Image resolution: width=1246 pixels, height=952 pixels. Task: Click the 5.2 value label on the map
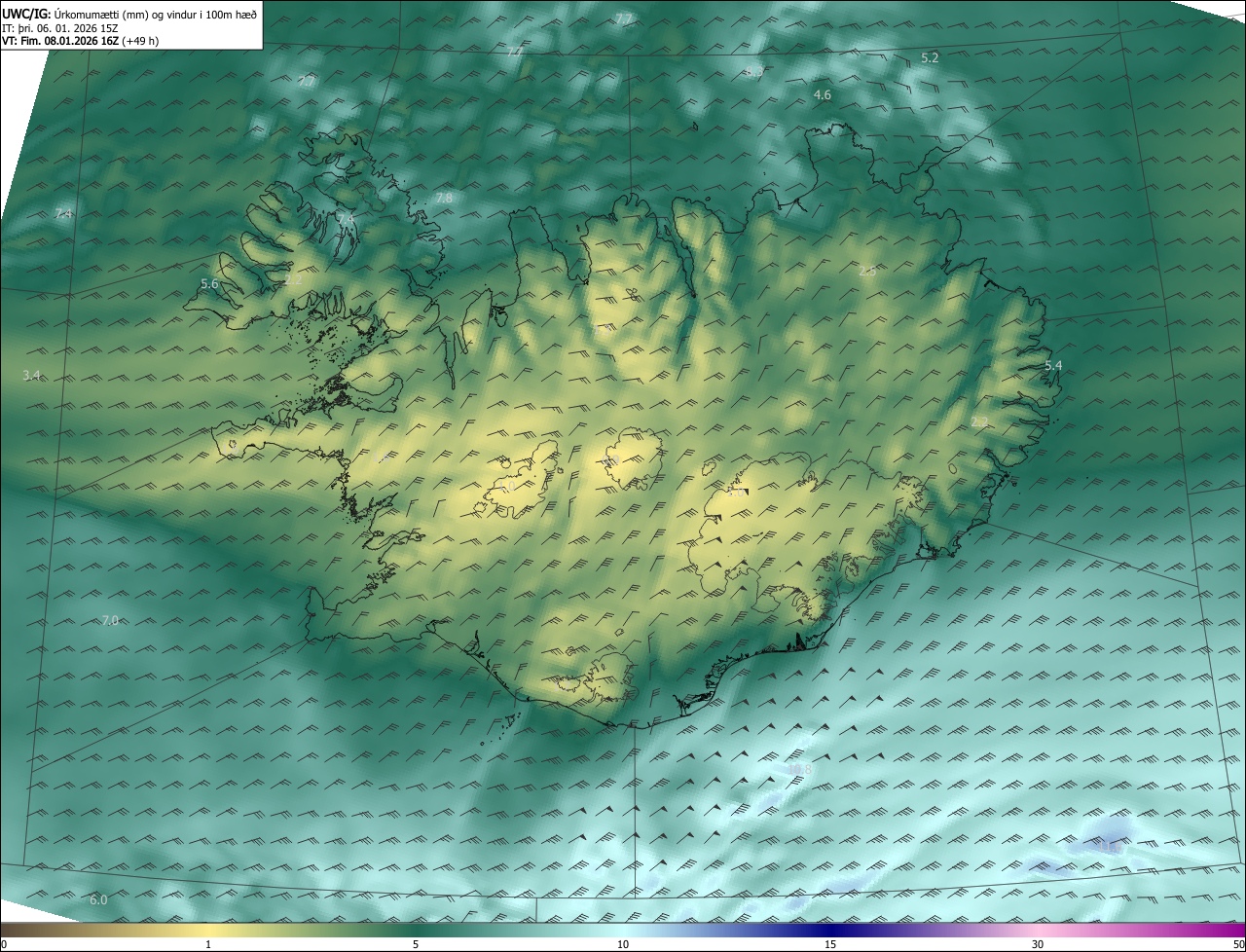pyautogui.click(x=930, y=58)
